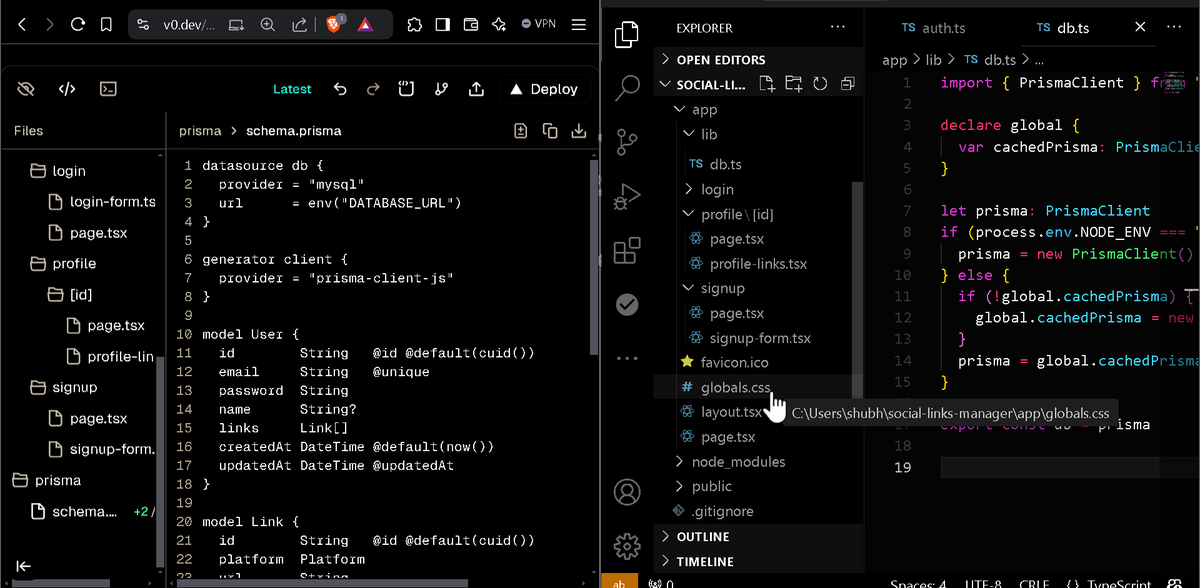Refresh the Explorer file tree
Viewport: 1200px width, 588px height.
coord(820,84)
